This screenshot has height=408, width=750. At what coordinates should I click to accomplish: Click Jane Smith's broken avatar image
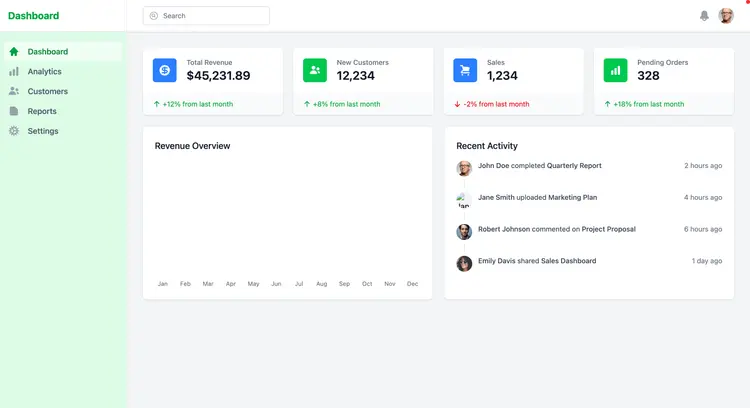click(464, 200)
